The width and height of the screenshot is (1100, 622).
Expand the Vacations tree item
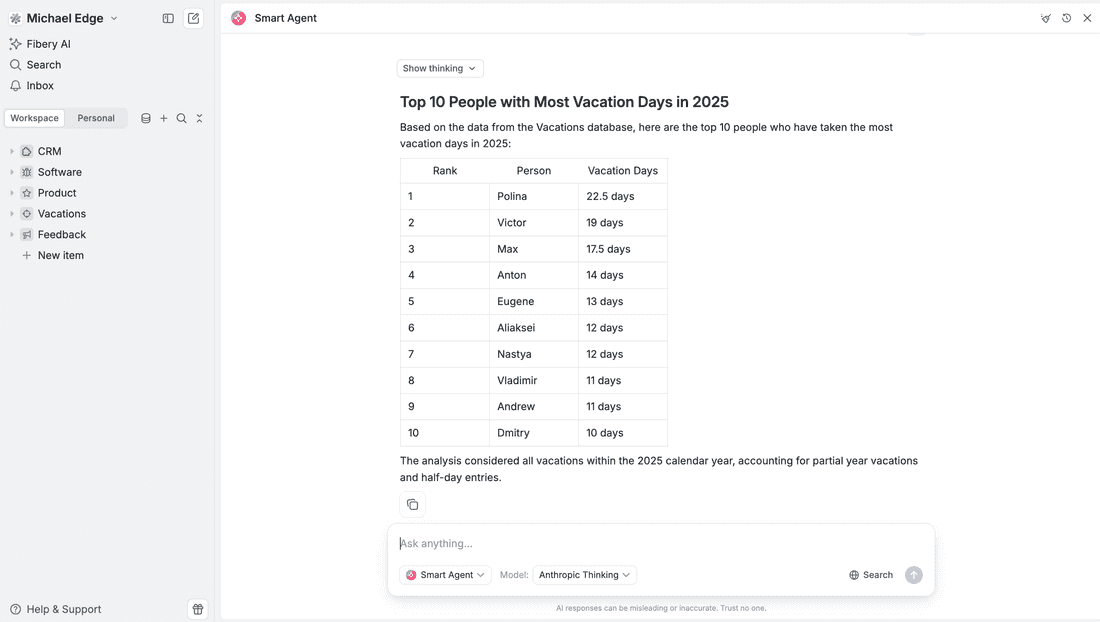point(12,214)
